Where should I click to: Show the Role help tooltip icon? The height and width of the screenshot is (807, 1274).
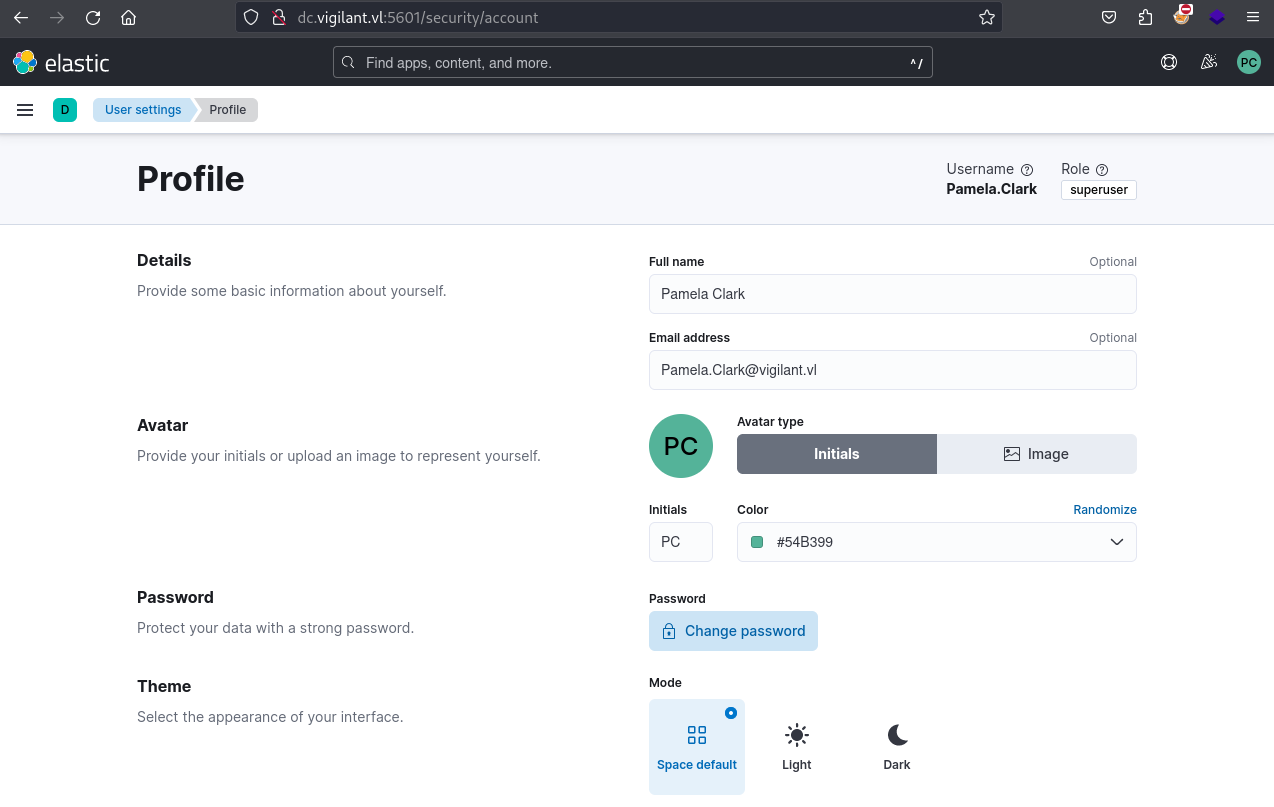[1102, 170]
